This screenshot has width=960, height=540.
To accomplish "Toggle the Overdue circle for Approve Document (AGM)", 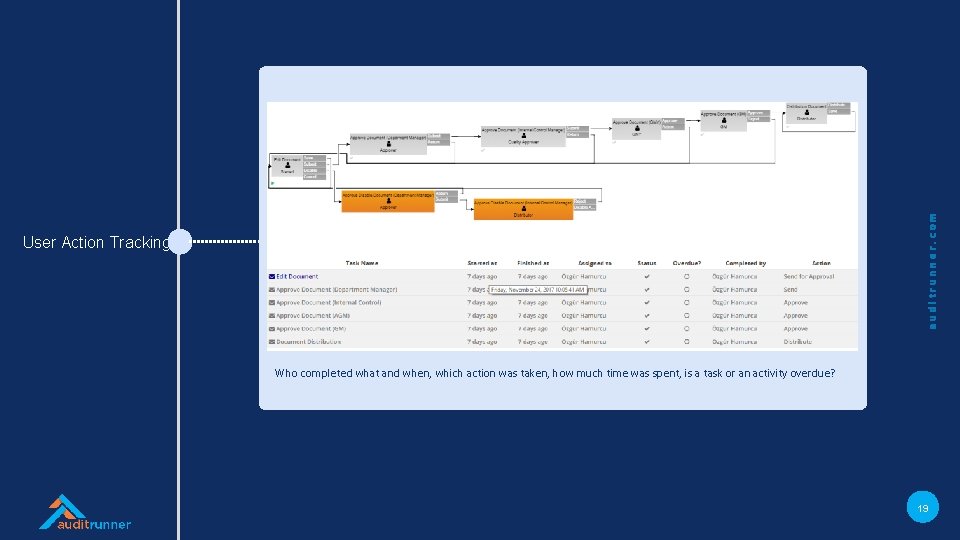I will (x=686, y=316).
